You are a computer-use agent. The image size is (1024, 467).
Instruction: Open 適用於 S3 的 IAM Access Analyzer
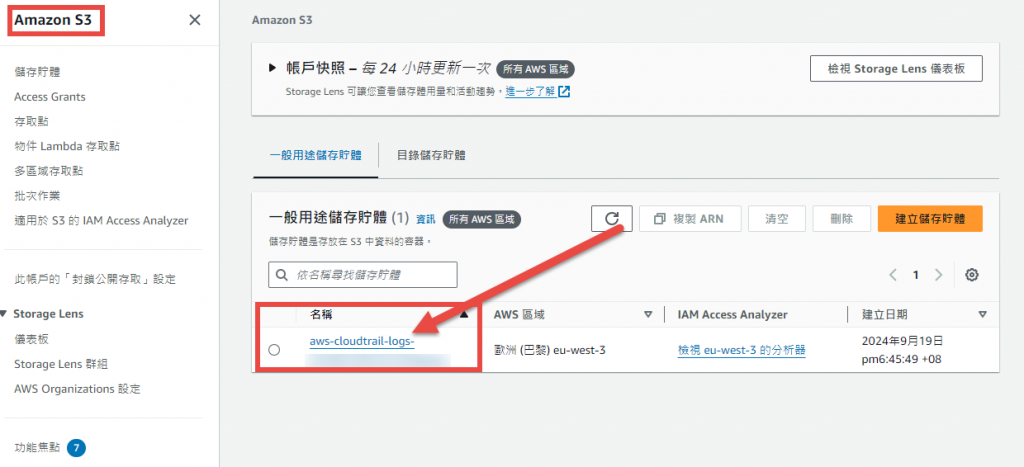point(101,221)
